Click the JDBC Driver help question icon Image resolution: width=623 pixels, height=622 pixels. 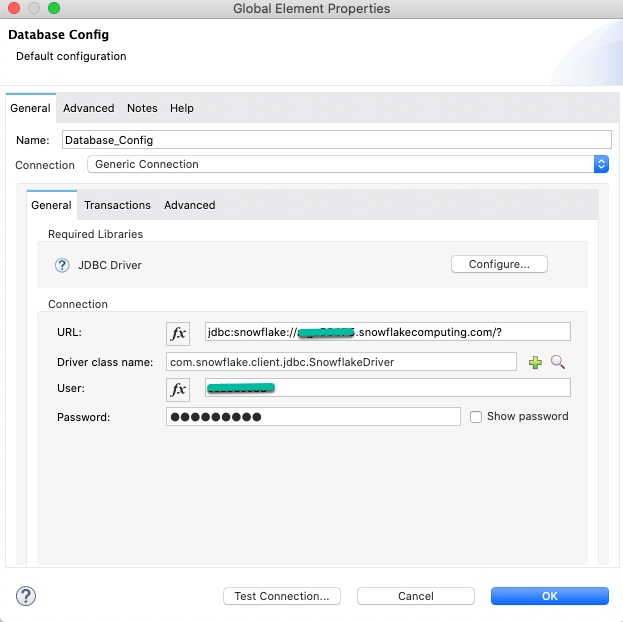[62, 265]
